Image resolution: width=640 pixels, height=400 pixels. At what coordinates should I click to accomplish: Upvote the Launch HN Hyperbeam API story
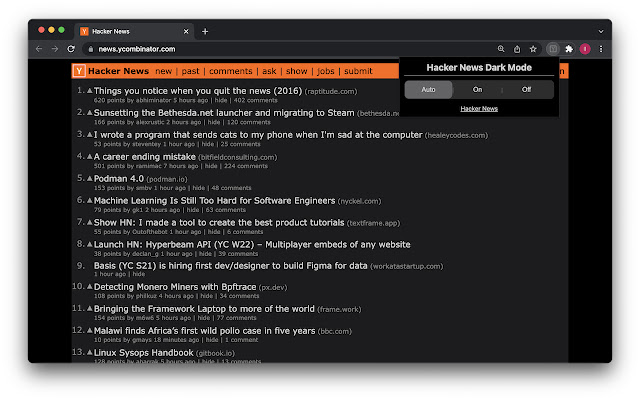click(x=89, y=244)
